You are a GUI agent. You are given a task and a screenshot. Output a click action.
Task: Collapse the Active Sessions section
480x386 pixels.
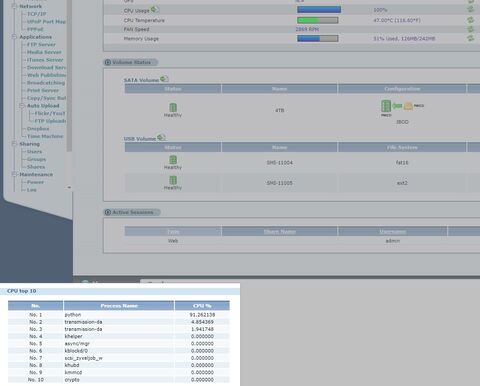click(x=108, y=212)
